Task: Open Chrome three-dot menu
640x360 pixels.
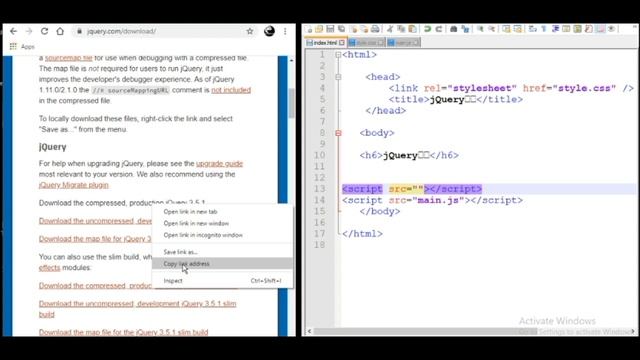Action: pos(285,31)
